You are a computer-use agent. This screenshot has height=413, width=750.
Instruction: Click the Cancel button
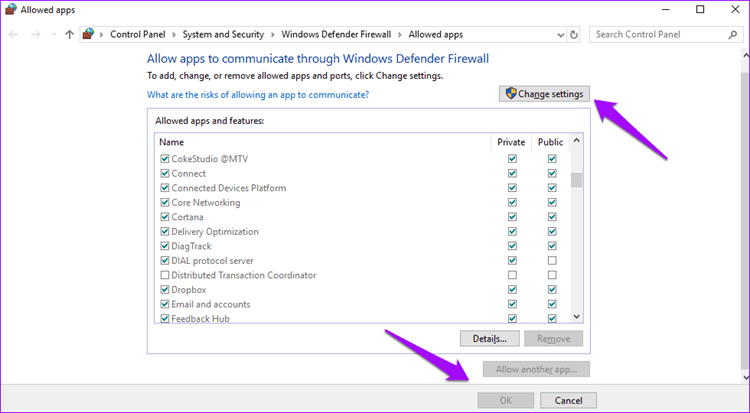[568, 400]
